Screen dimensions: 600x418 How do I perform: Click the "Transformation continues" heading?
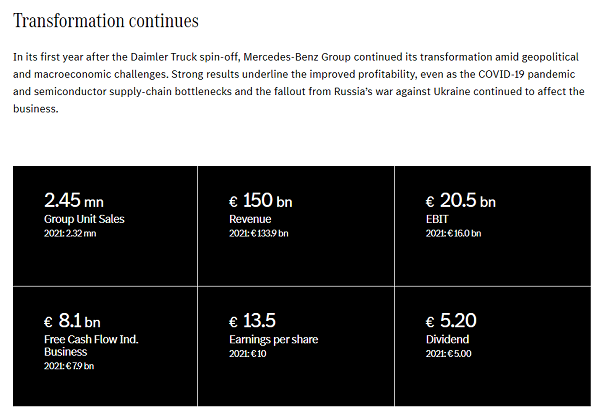(x=106, y=21)
